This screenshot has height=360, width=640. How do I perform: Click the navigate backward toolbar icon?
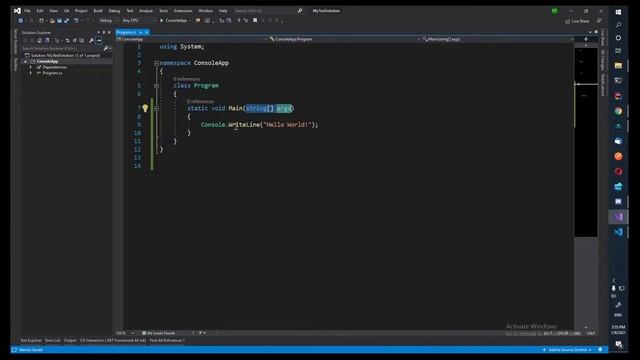click(20, 20)
